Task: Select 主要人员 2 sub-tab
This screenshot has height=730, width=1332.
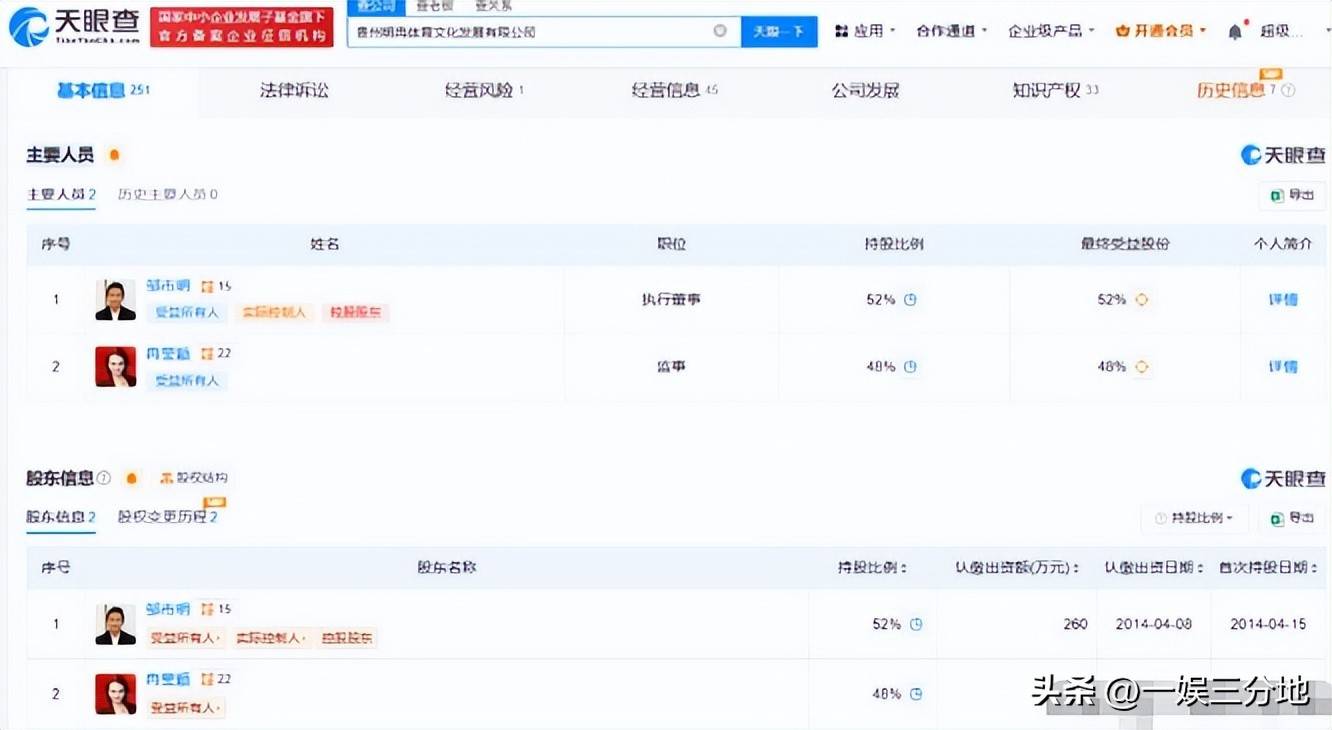Action: (x=61, y=195)
